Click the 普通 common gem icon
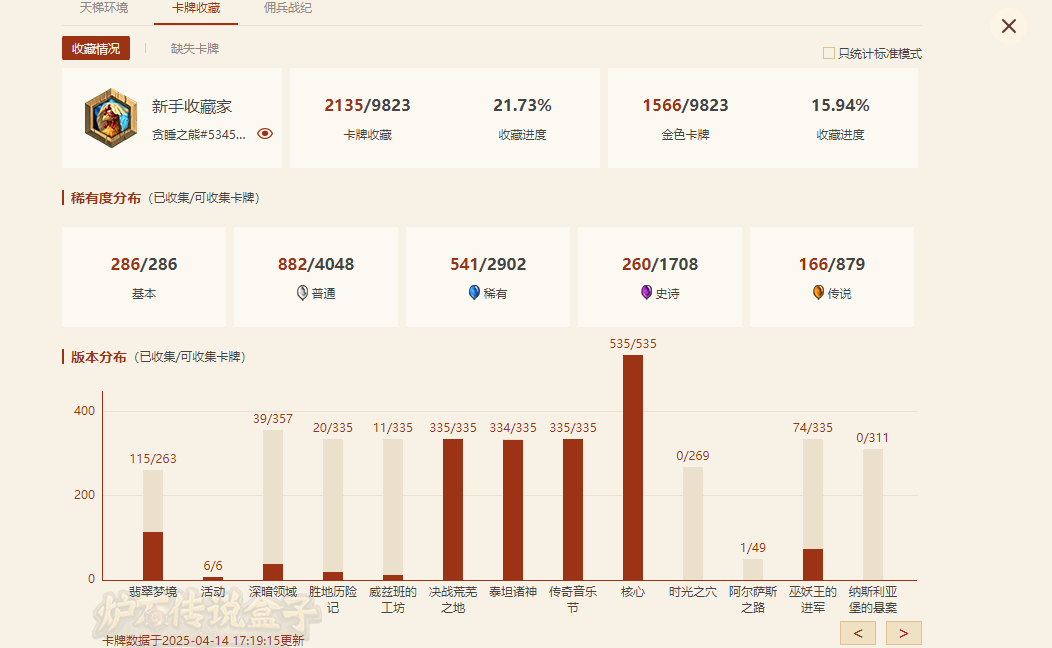 pos(302,292)
